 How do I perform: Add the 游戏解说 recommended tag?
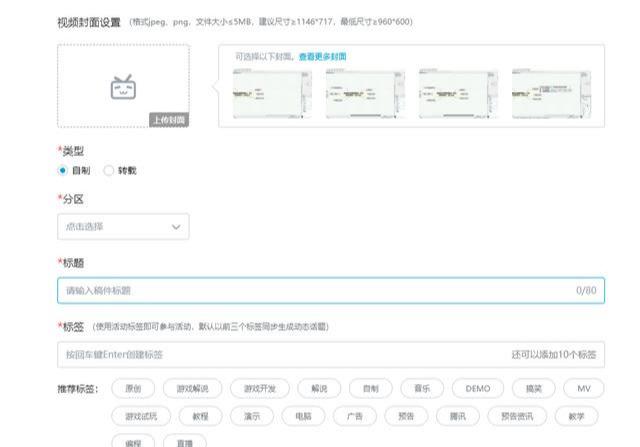coord(192,388)
